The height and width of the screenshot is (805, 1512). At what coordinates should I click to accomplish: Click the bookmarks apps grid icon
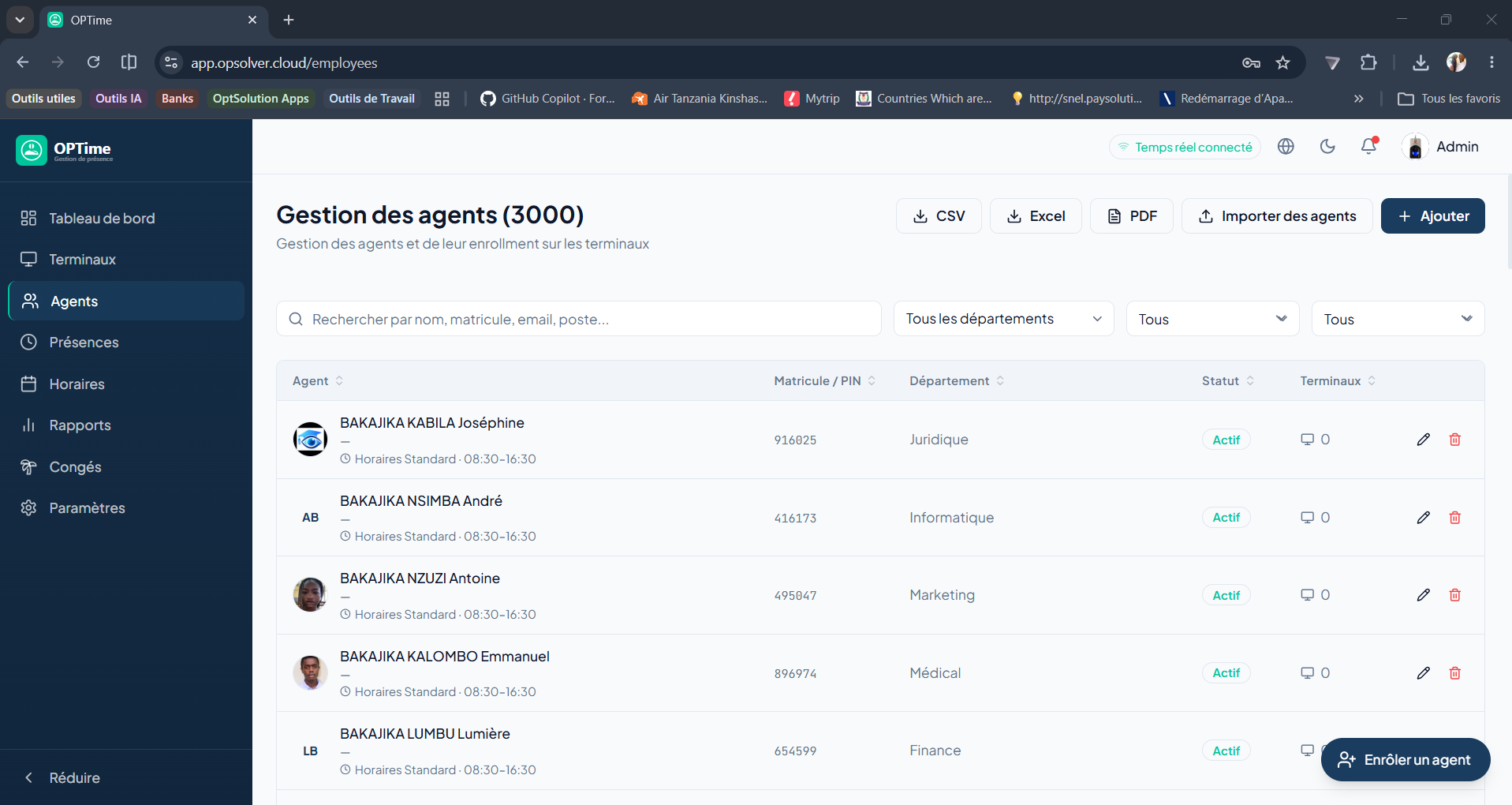(442, 99)
